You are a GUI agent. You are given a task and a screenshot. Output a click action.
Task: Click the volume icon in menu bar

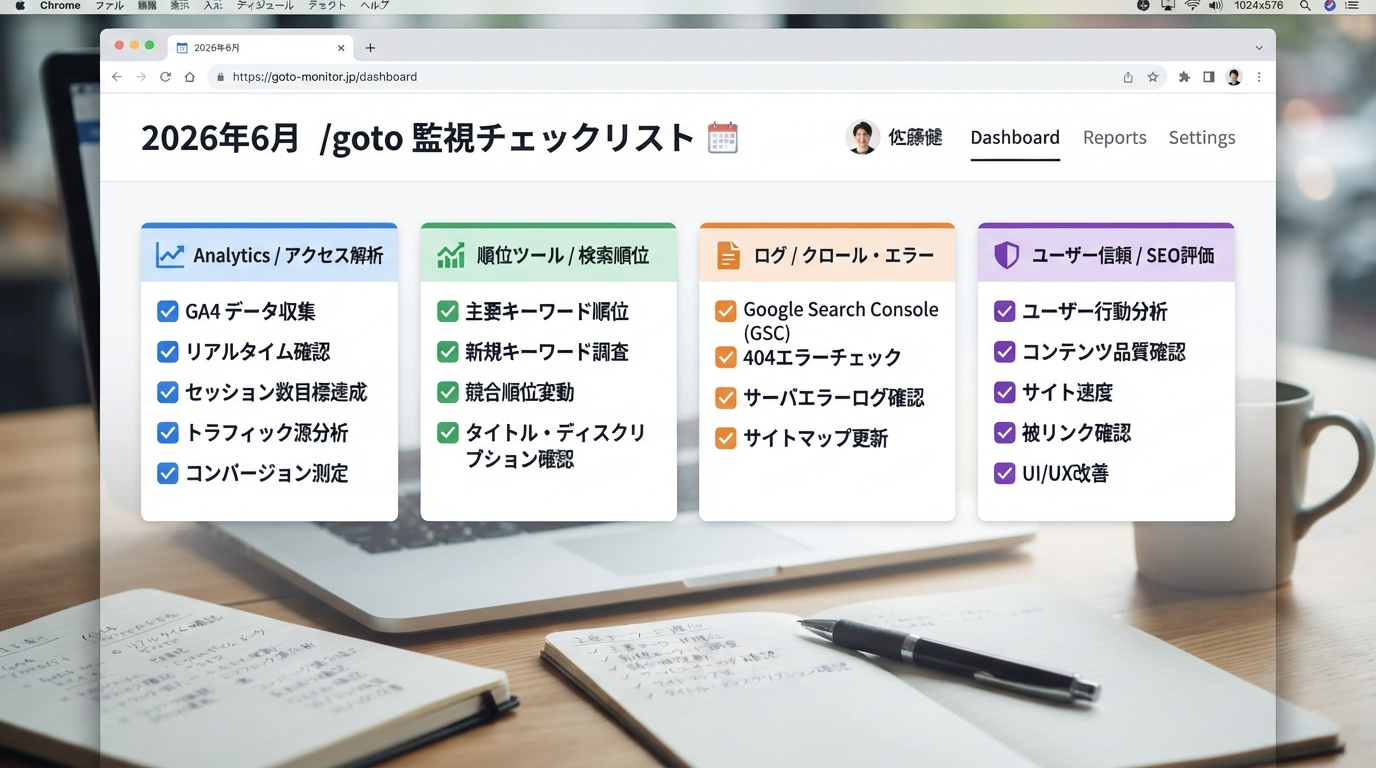[1215, 6]
